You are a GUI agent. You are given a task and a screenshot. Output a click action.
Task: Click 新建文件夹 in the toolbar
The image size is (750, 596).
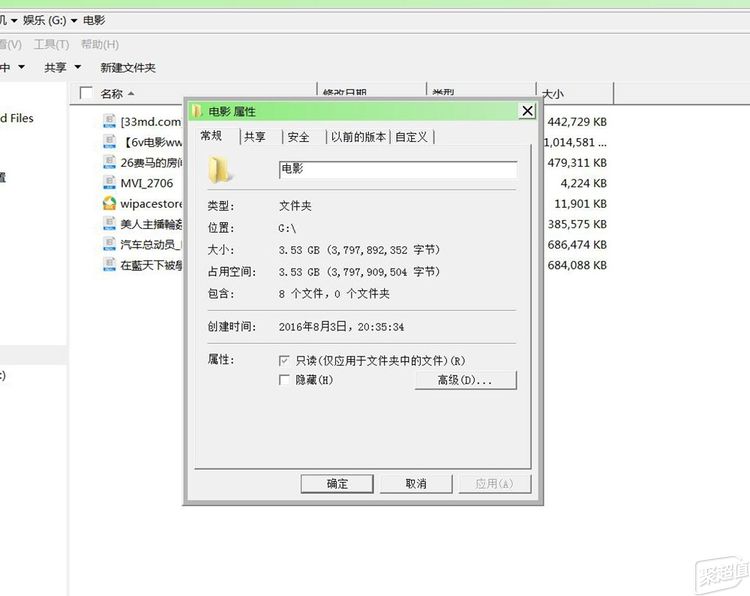[x=128, y=67]
